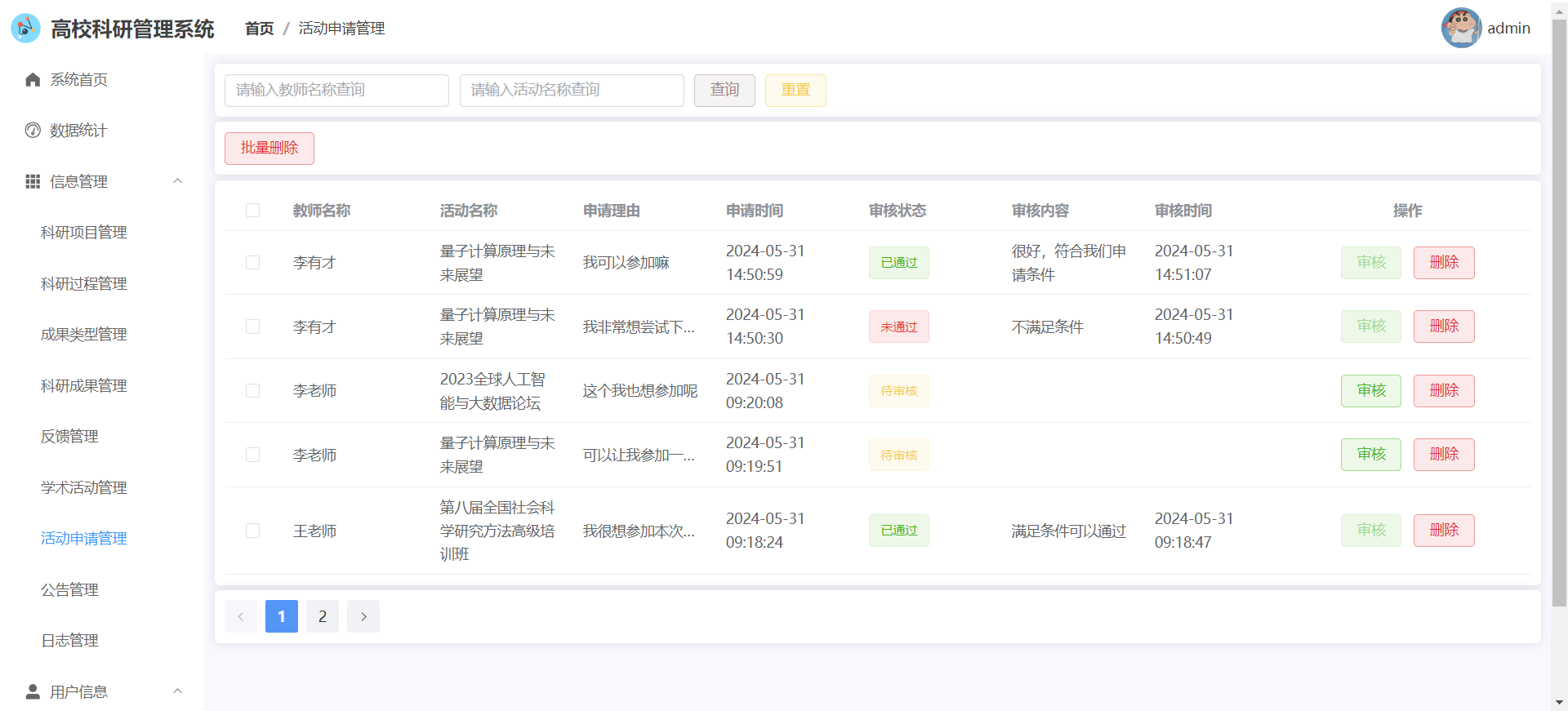Delete the 王老师 application row
This screenshot has height=711, width=1568.
[x=1444, y=530]
